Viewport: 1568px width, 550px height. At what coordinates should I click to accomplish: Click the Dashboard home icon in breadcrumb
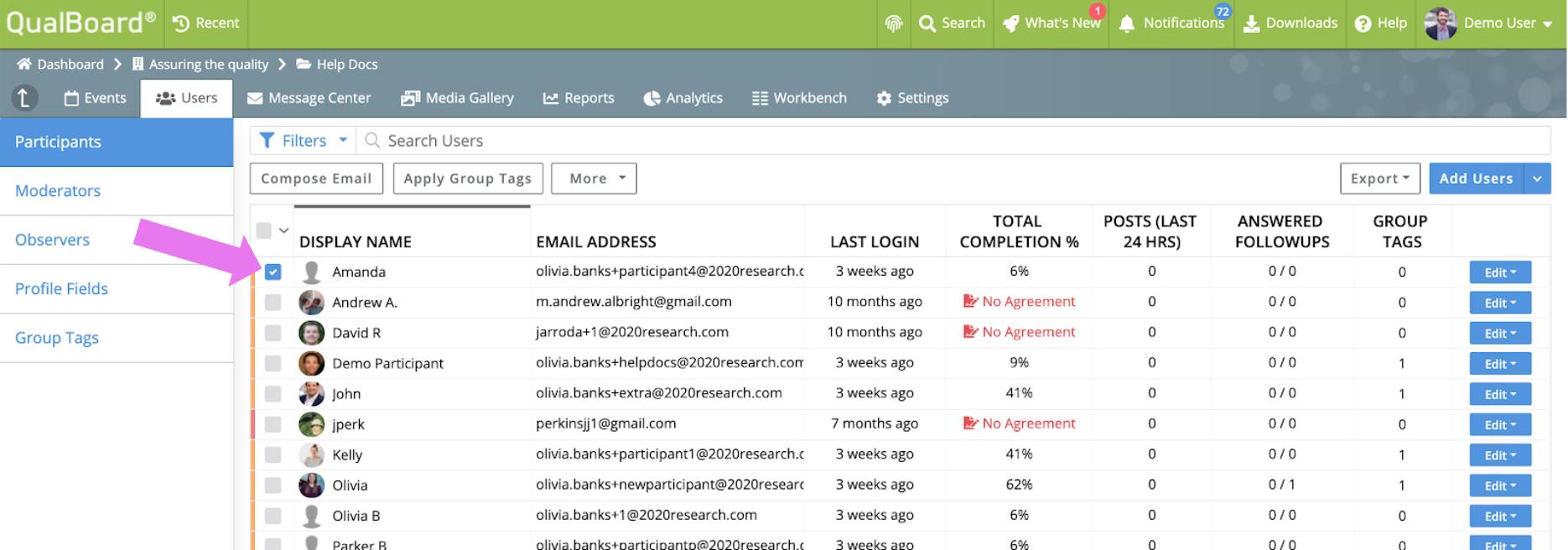[x=24, y=64]
